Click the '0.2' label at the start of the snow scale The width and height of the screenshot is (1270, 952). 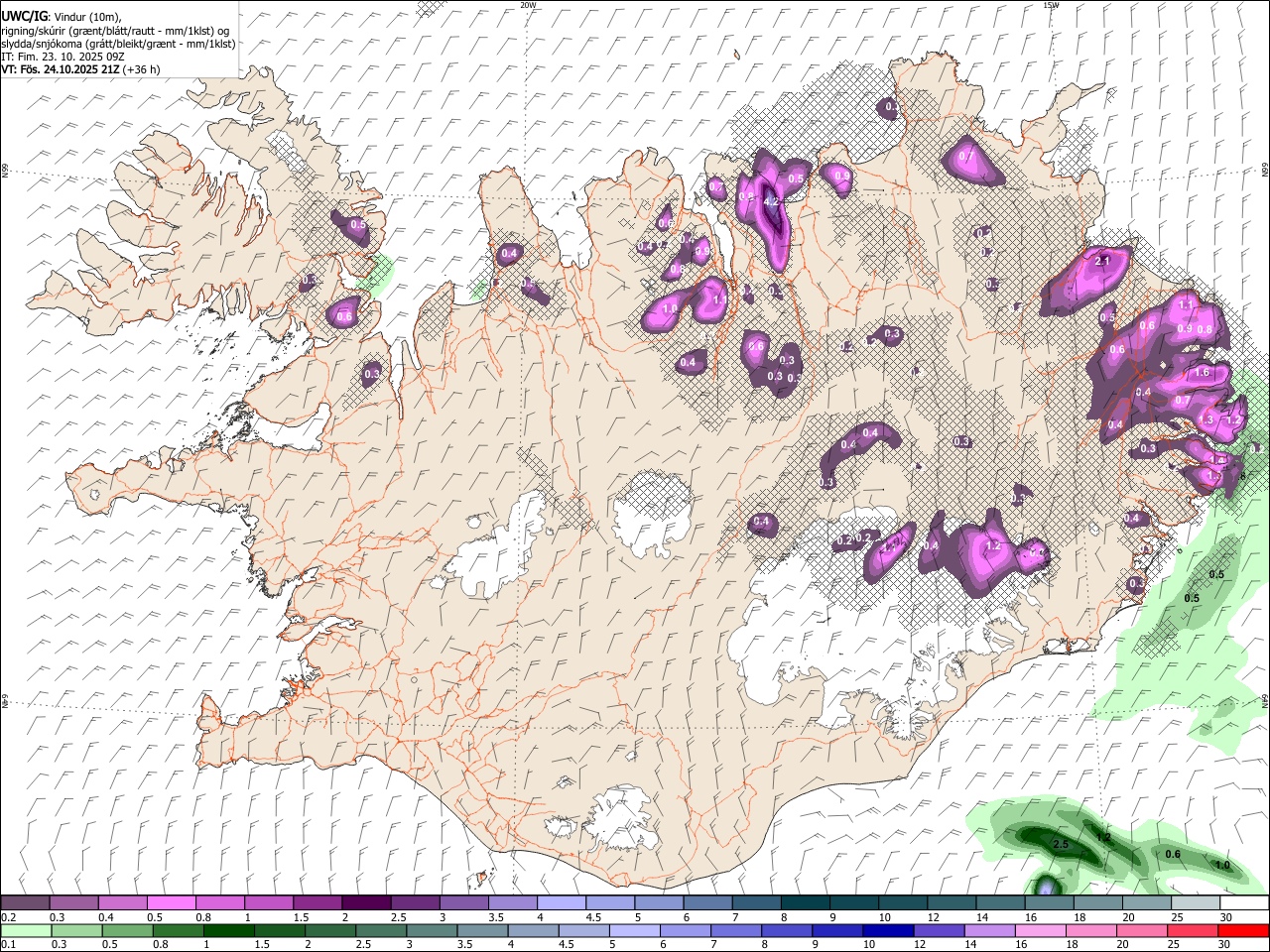tap(9, 917)
